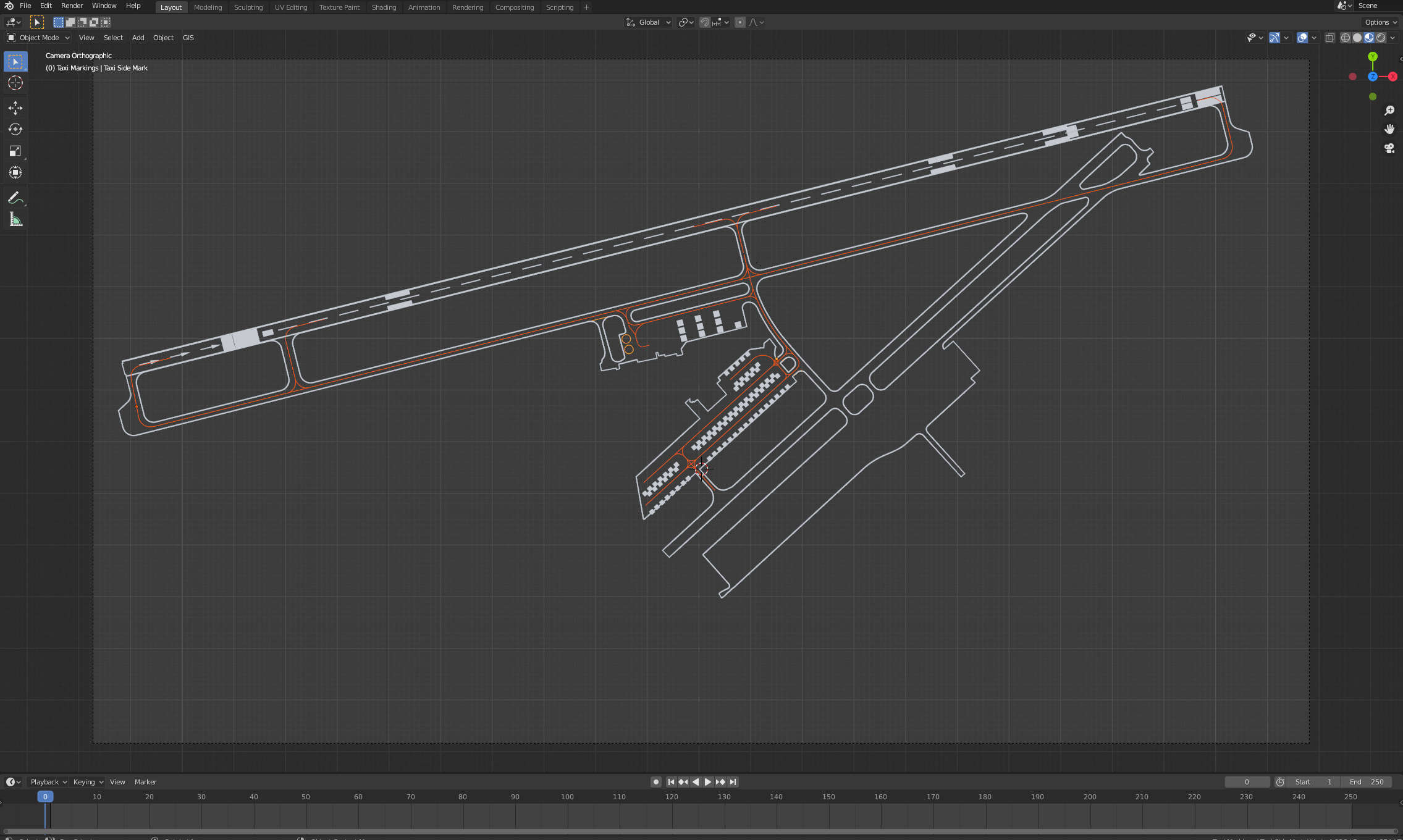Pick the Annotate pencil tool
This screenshot has width=1403, height=840.
click(x=15, y=198)
